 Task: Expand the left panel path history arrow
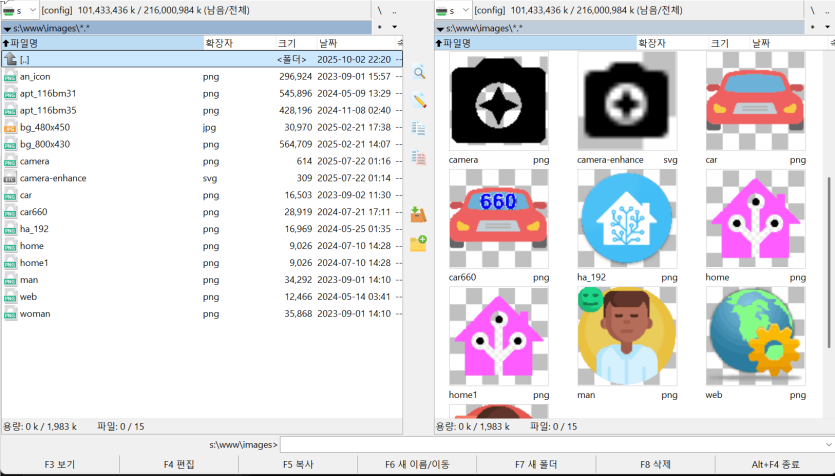tap(7, 29)
